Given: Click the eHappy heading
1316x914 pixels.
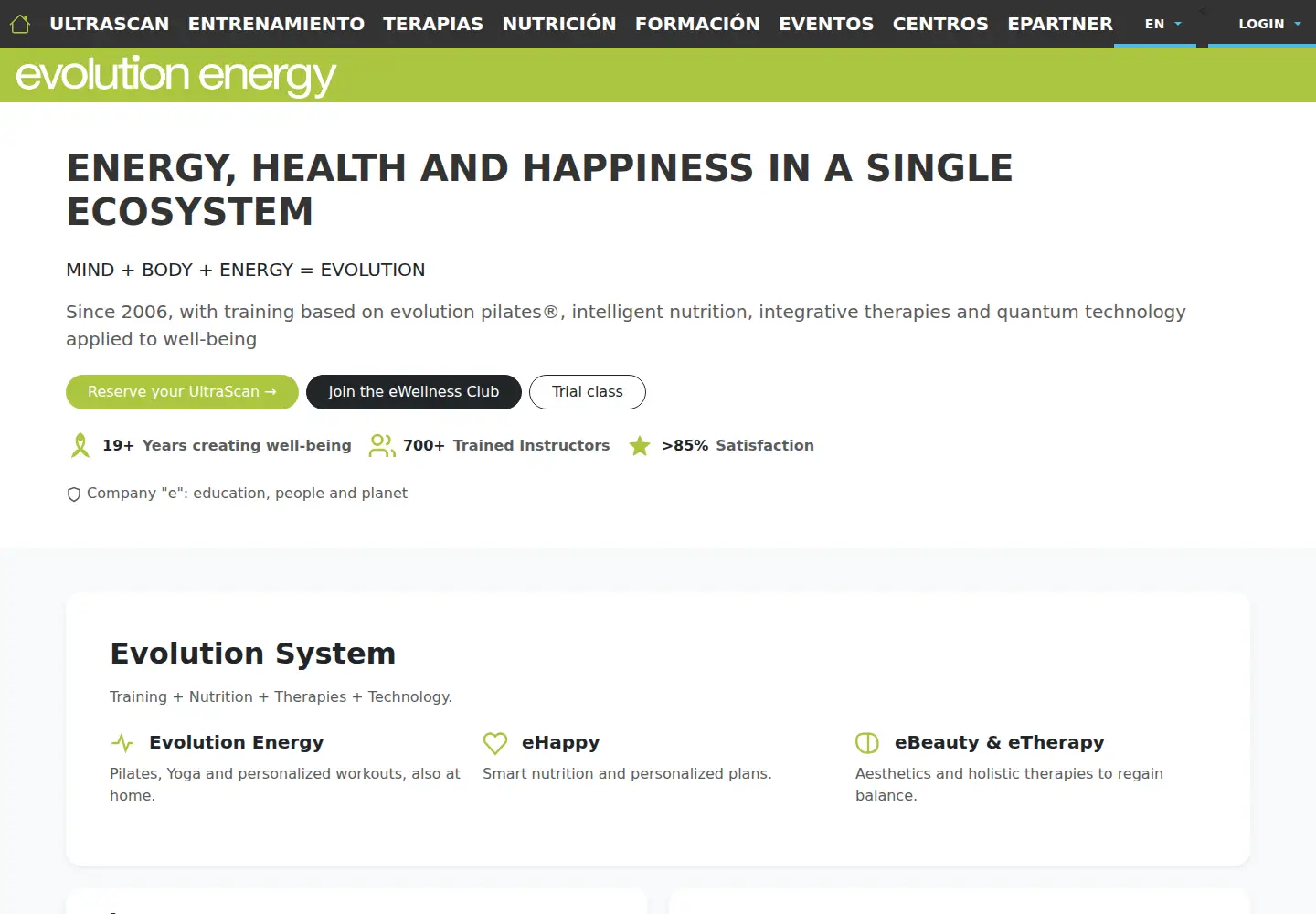Looking at the screenshot, I should (x=561, y=742).
